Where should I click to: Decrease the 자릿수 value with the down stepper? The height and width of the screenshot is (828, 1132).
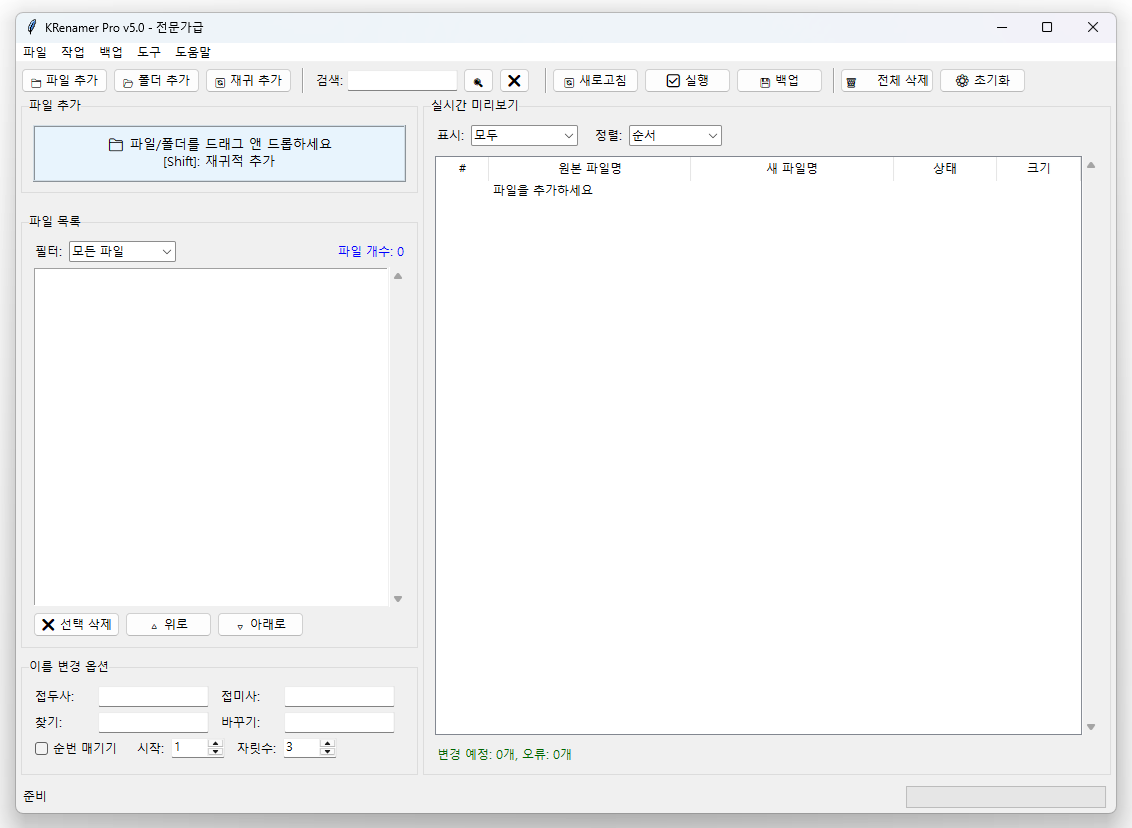327,751
